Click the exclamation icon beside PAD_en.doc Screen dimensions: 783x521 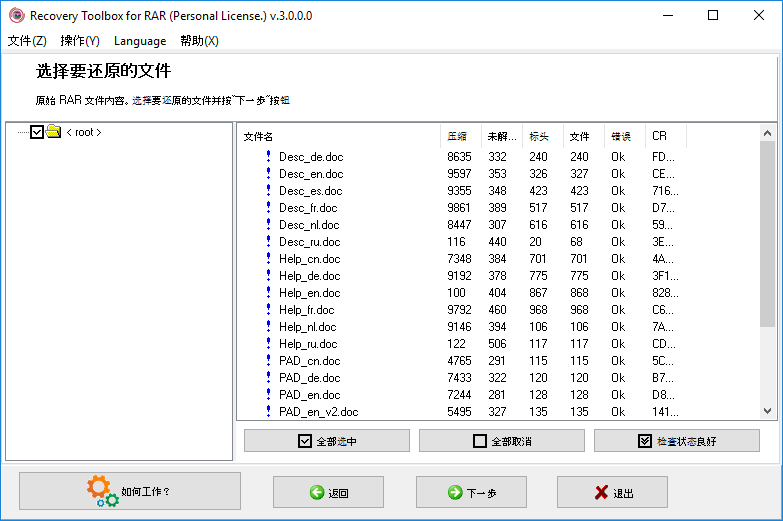[x=268, y=394]
